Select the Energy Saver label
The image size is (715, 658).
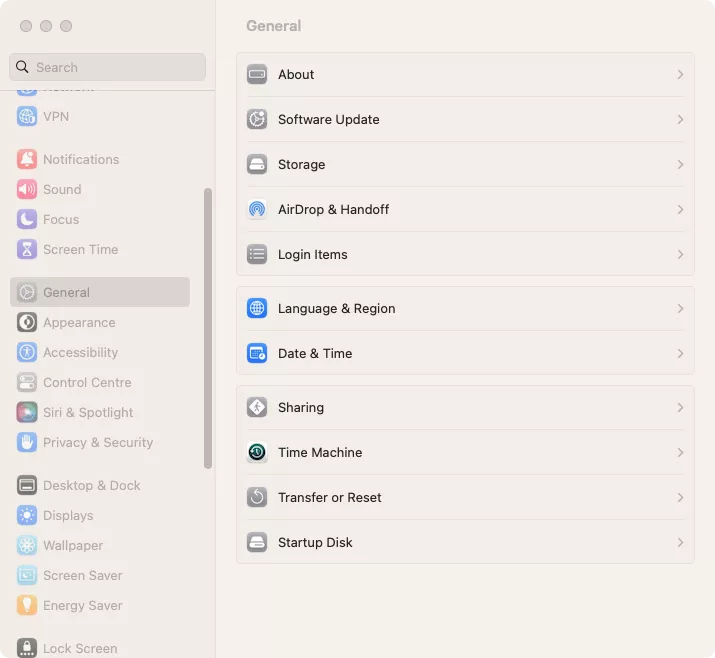(x=83, y=606)
